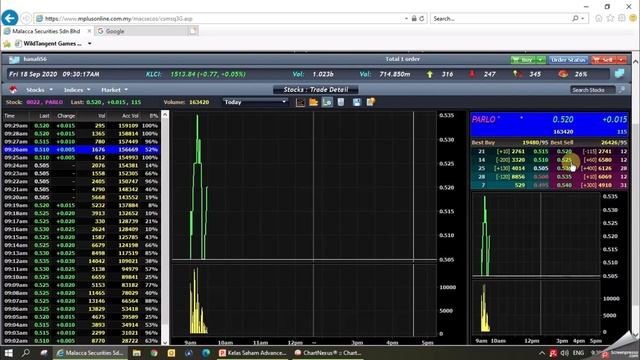Open the Windows Start menu

[8, 353]
